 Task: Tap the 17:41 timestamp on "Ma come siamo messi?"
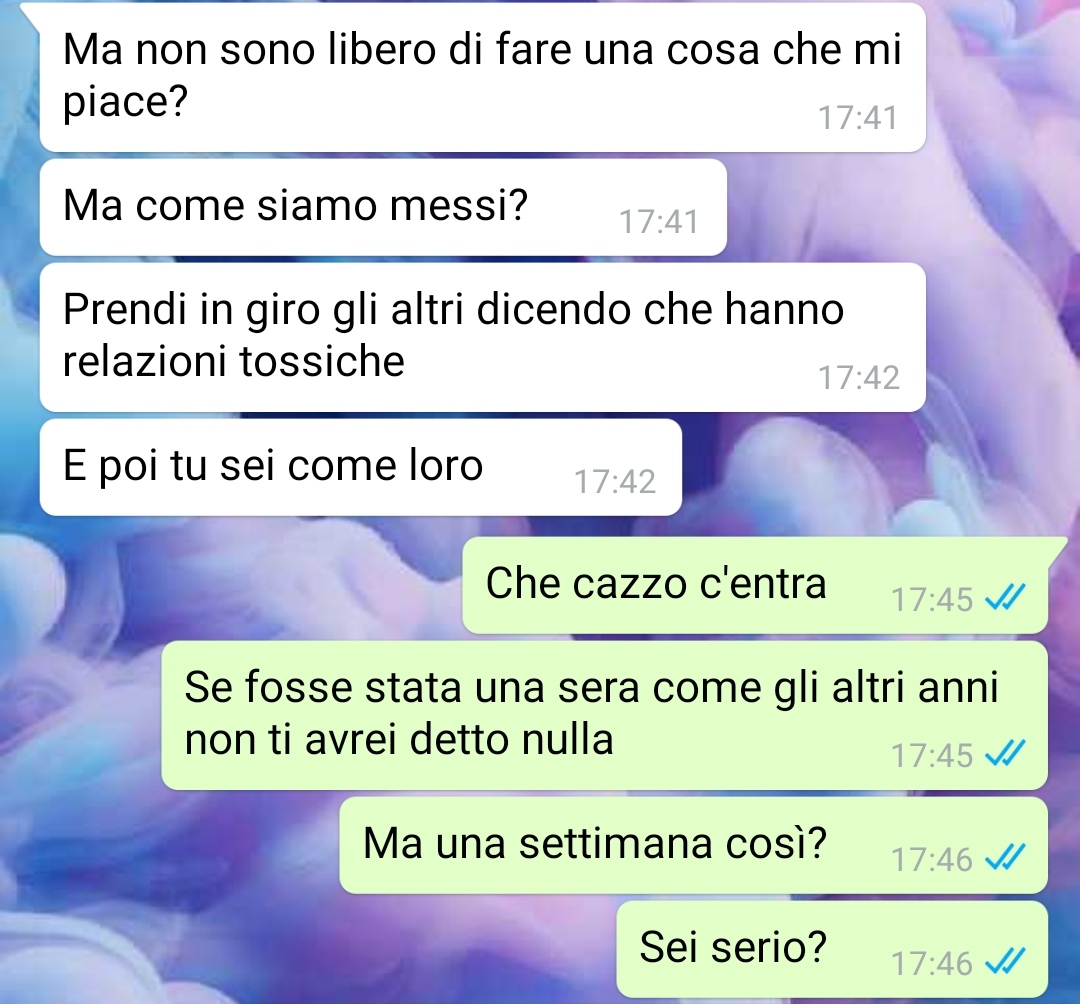point(659,222)
